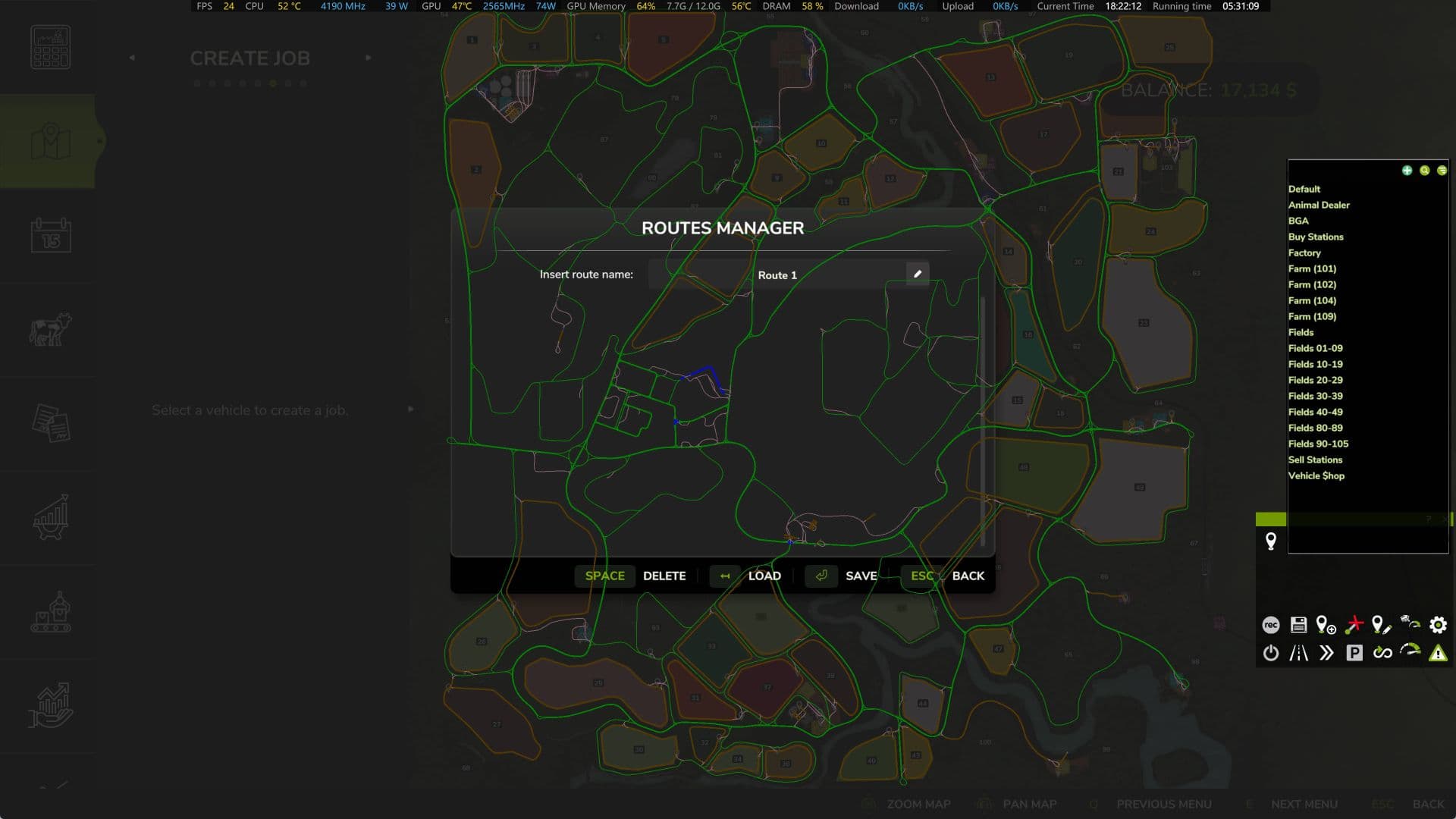Screen dimensions: 1456x819
Task: Click the add destination marker icon
Action: [1326, 625]
